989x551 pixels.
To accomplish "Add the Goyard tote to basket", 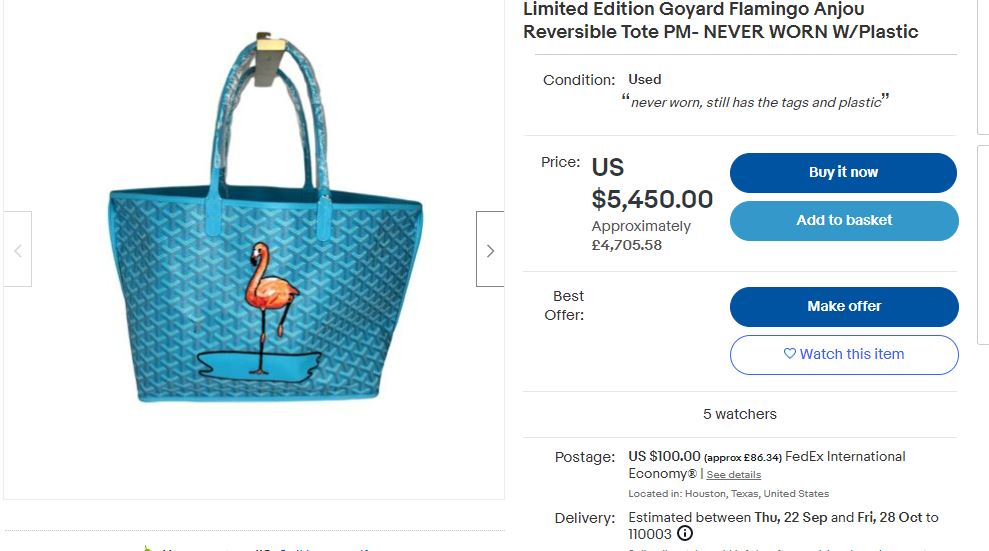I will tap(844, 221).
